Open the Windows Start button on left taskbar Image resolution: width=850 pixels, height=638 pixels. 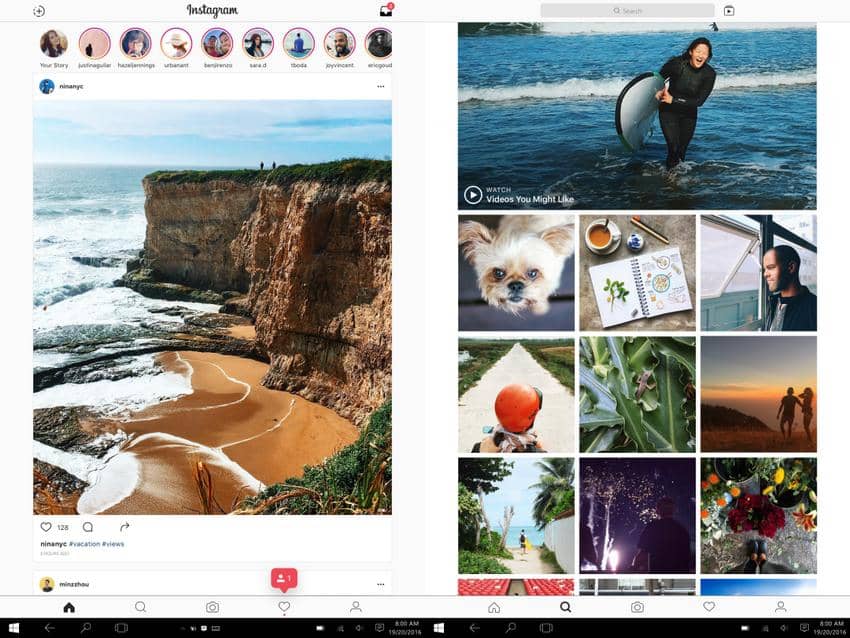point(13,628)
